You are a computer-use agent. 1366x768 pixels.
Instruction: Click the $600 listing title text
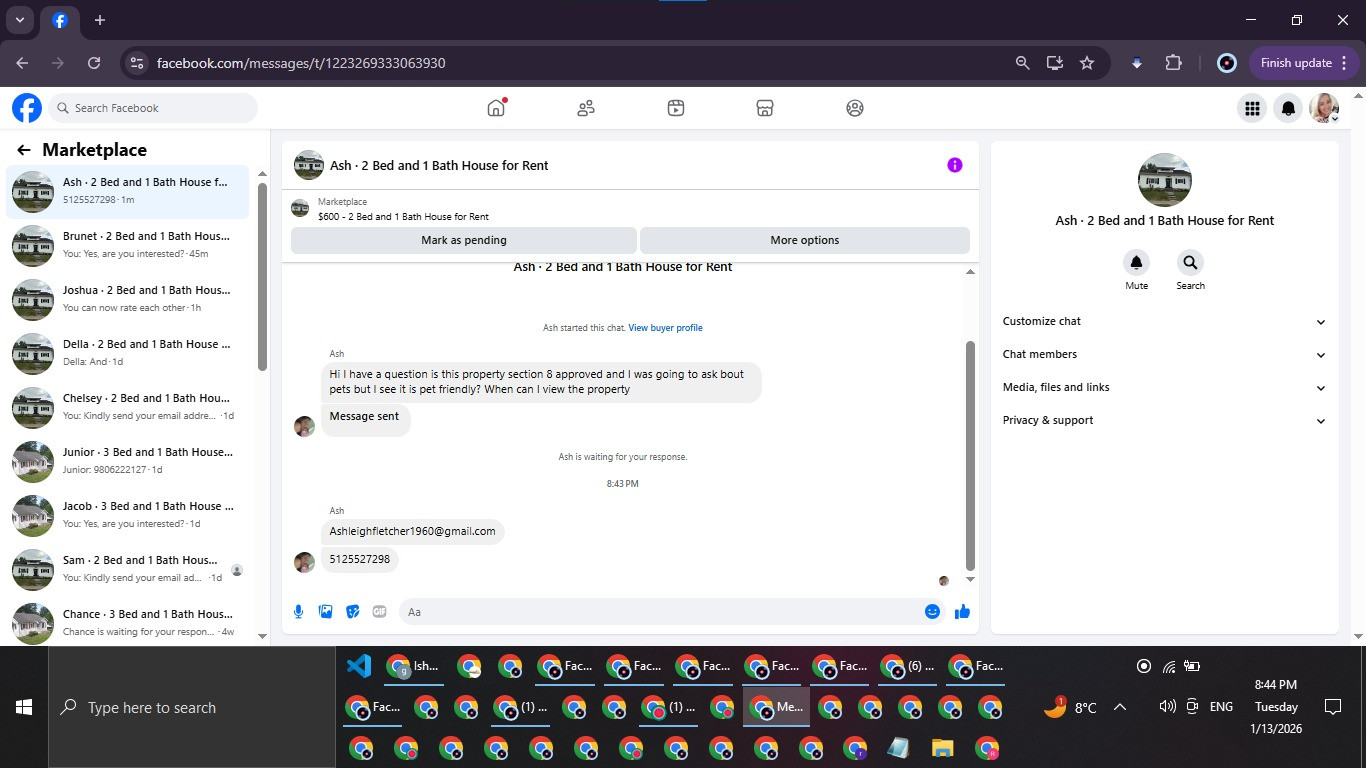(403, 216)
